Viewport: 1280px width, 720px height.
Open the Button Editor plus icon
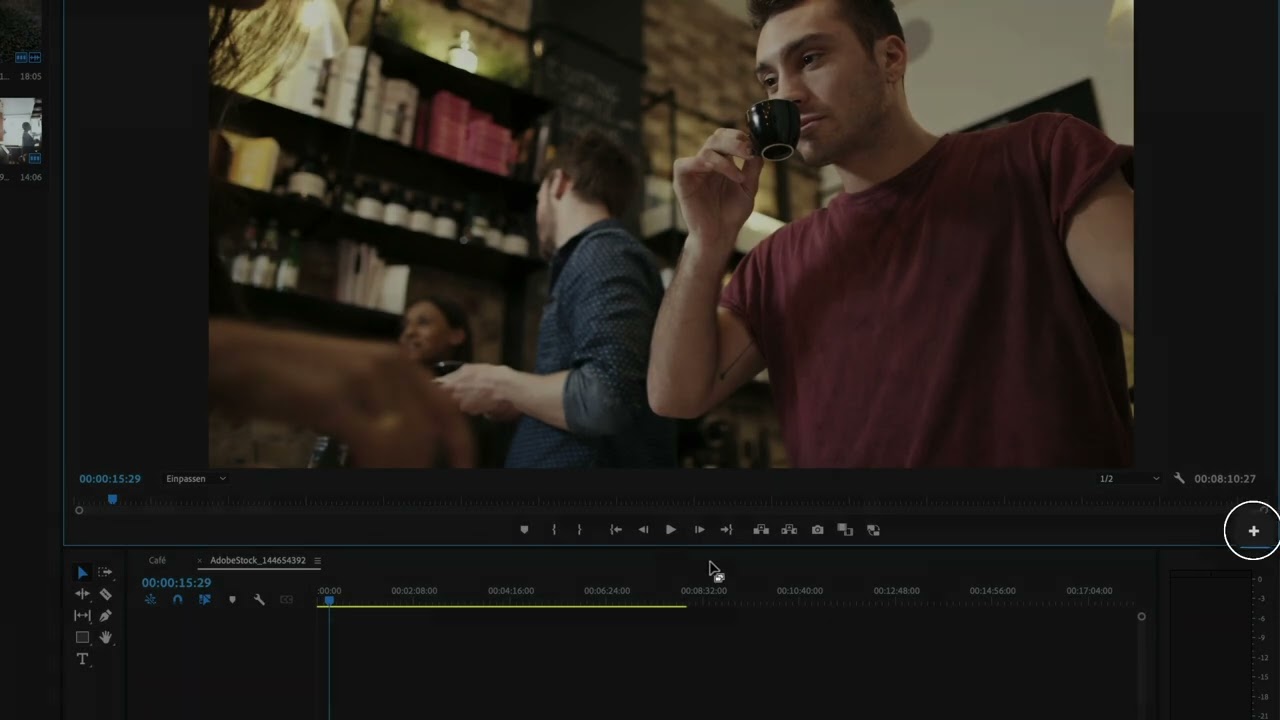click(1253, 531)
